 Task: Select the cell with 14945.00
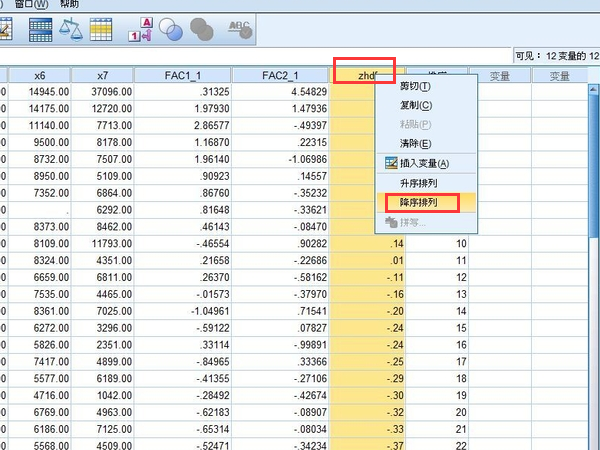point(40,92)
